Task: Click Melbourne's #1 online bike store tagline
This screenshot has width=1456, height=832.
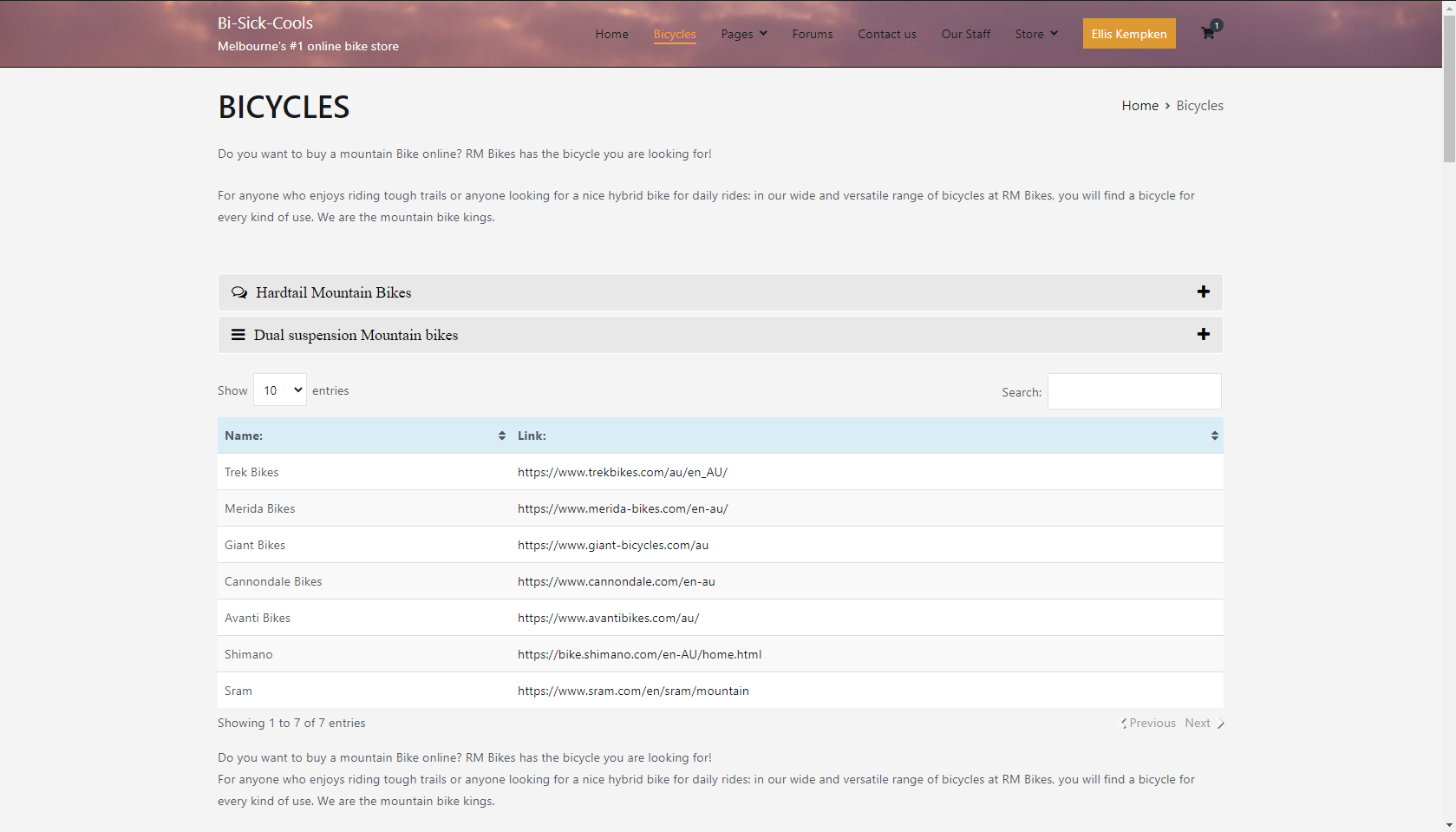Action: [308, 46]
